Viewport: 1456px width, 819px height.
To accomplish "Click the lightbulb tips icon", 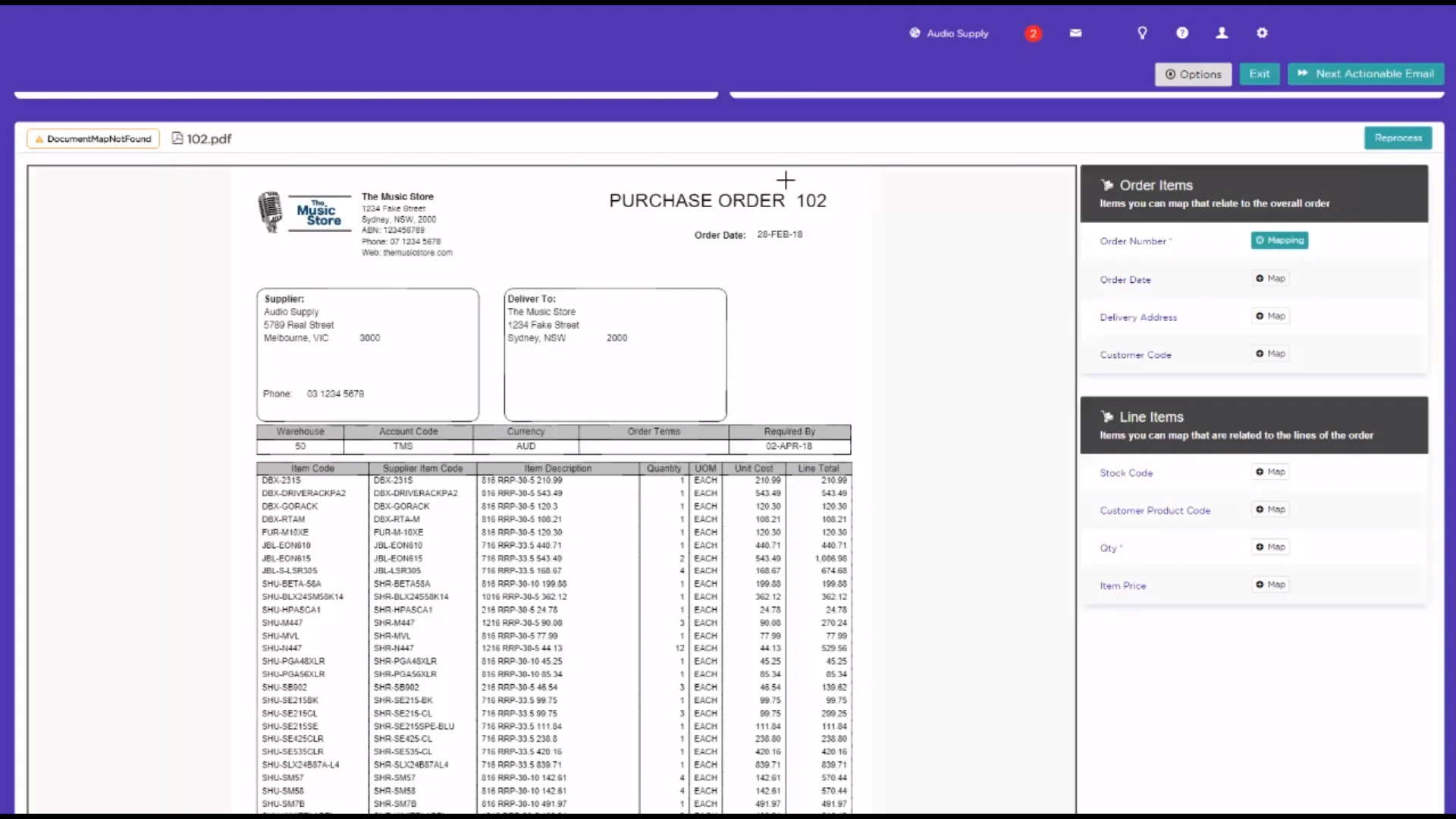I will (1142, 33).
